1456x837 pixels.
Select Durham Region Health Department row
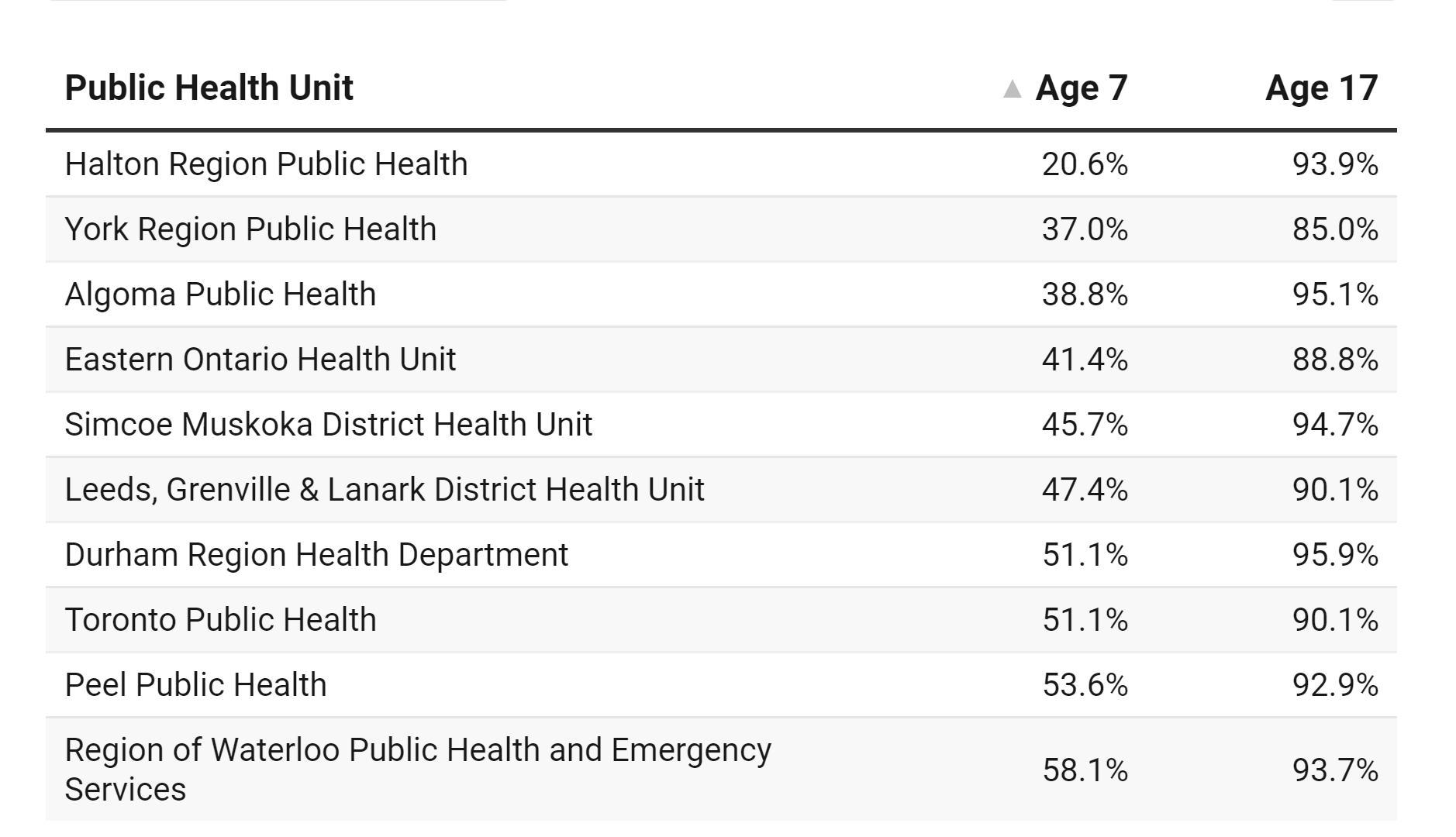tap(316, 555)
